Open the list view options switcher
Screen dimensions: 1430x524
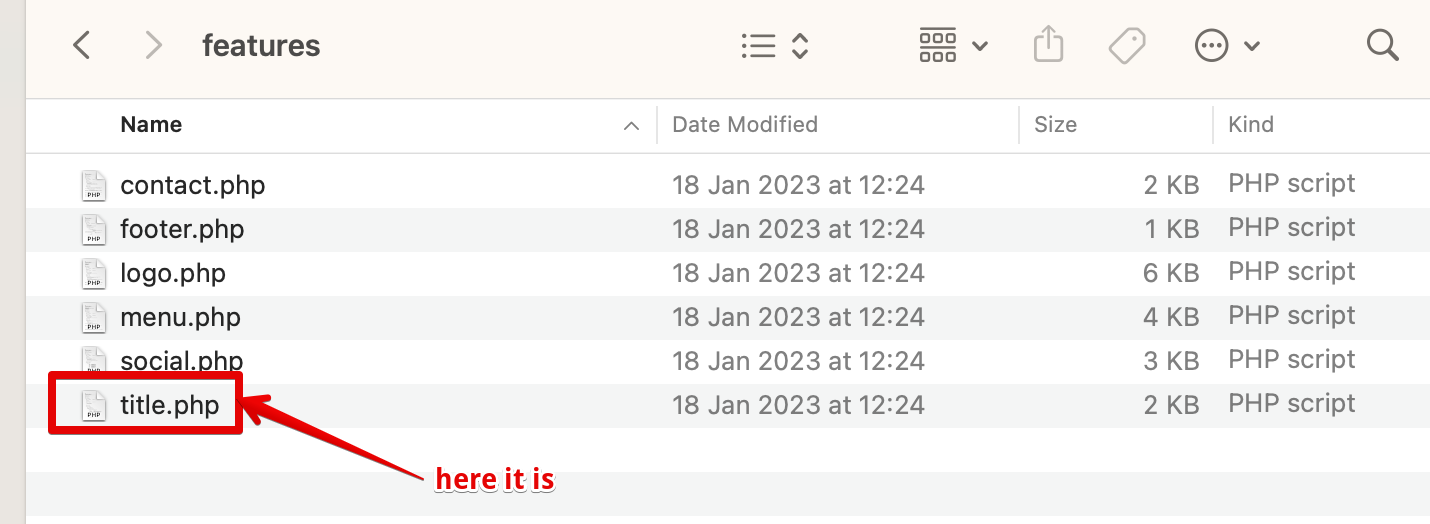(x=774, y=45)
